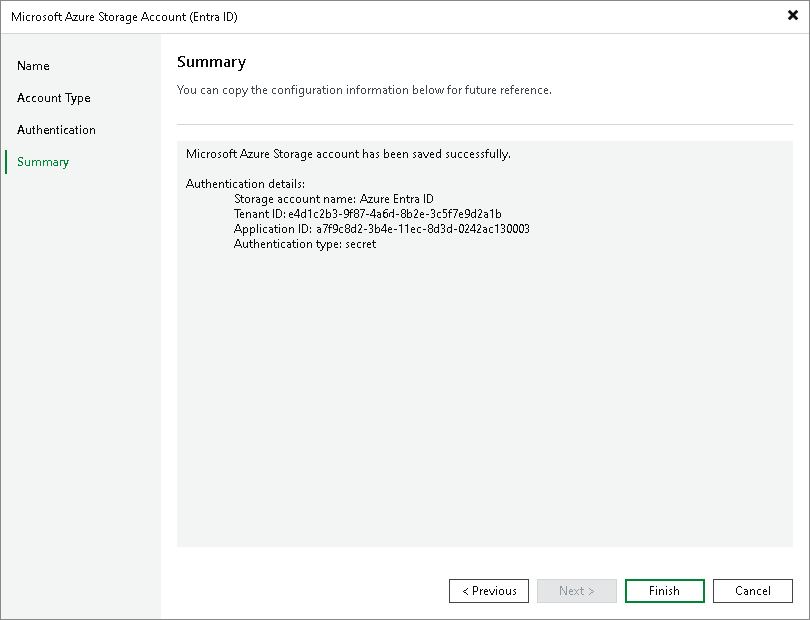Click the Tenant ID line

point(367,214)
